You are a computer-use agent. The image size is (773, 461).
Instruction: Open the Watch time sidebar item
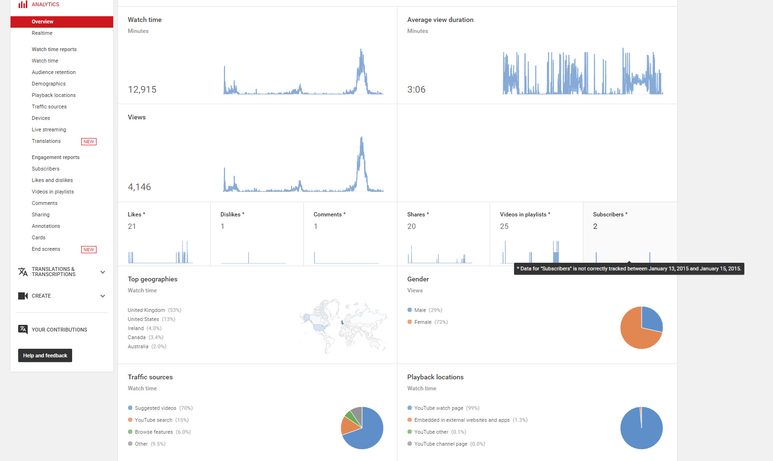45,61
